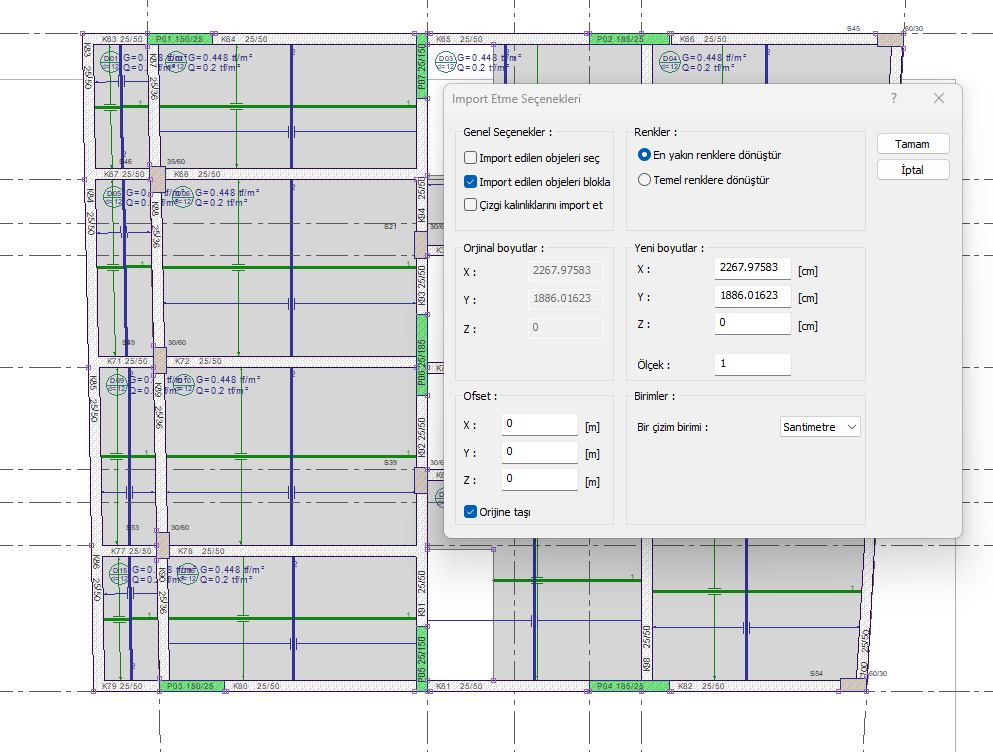Pick wall label 'P04 185/25' in drawing
Screen dimensions: 993x752
click(620, 686)
